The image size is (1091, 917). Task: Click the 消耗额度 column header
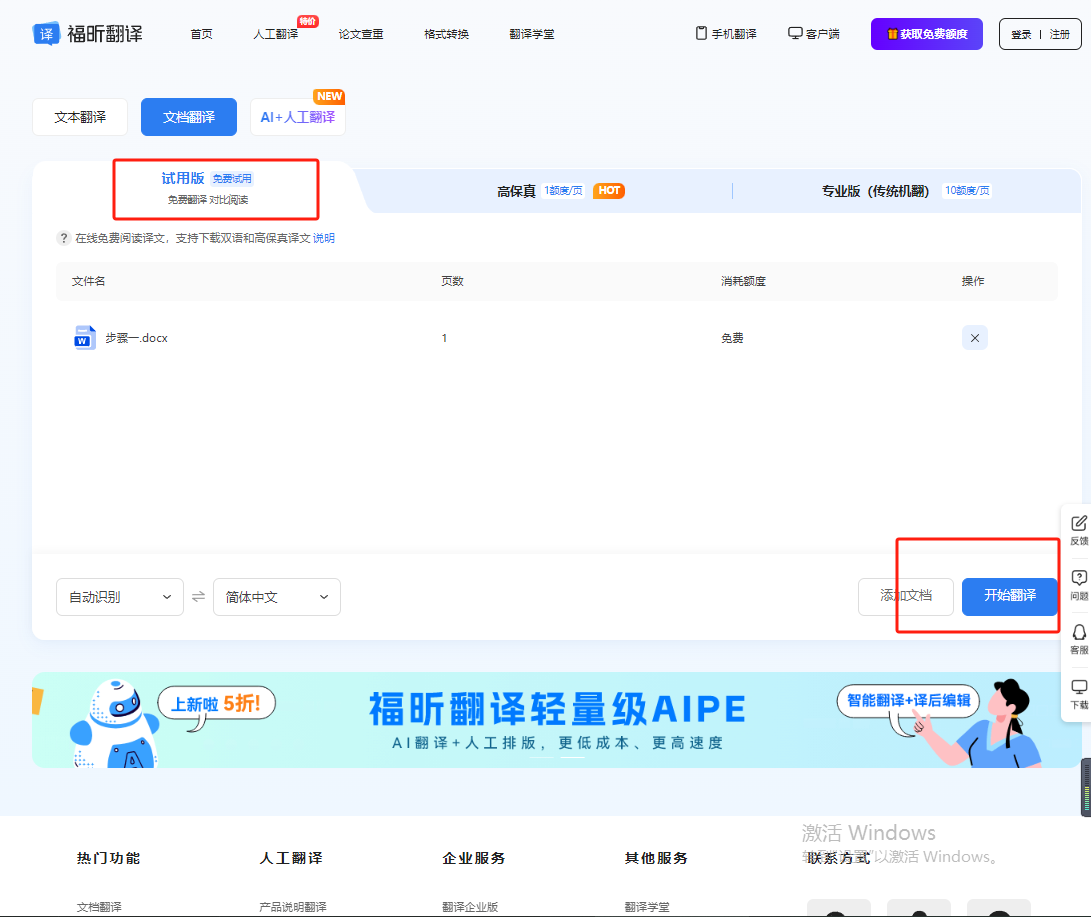[743, 281]
